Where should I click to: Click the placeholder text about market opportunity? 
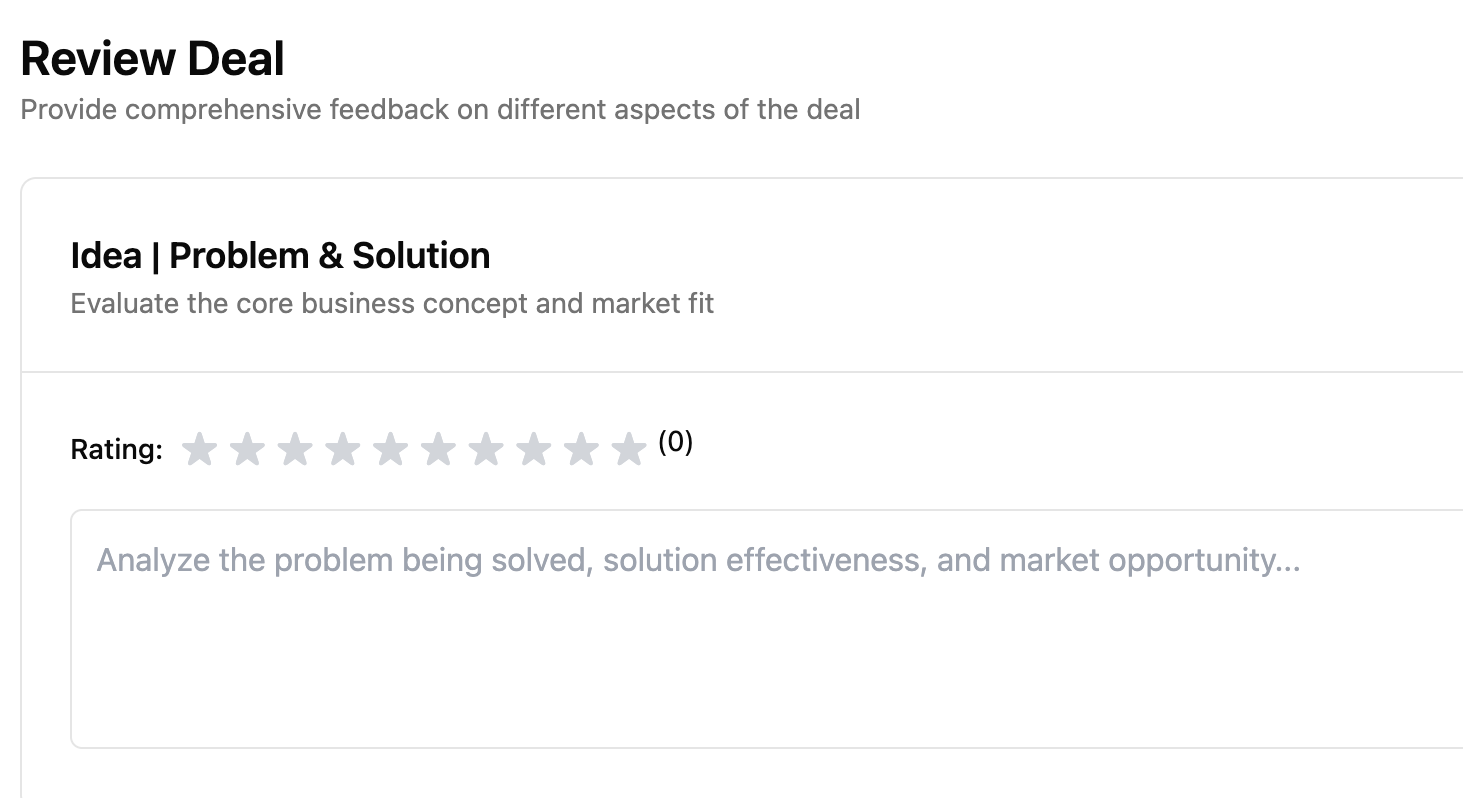697,560
